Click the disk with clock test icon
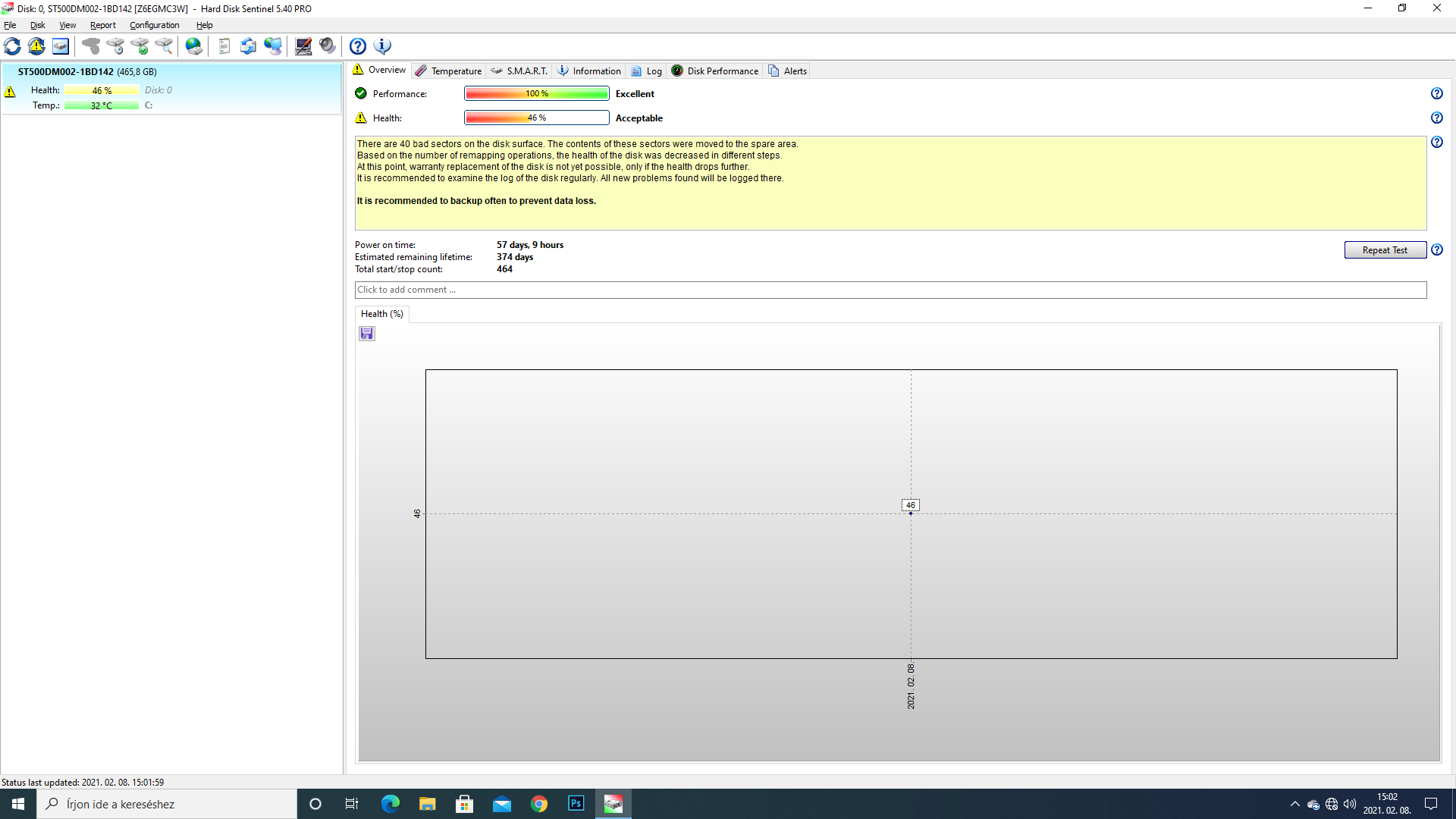The width and height of the screenshot is (1456, 819). pyautogui.click(x=115, y=46)
